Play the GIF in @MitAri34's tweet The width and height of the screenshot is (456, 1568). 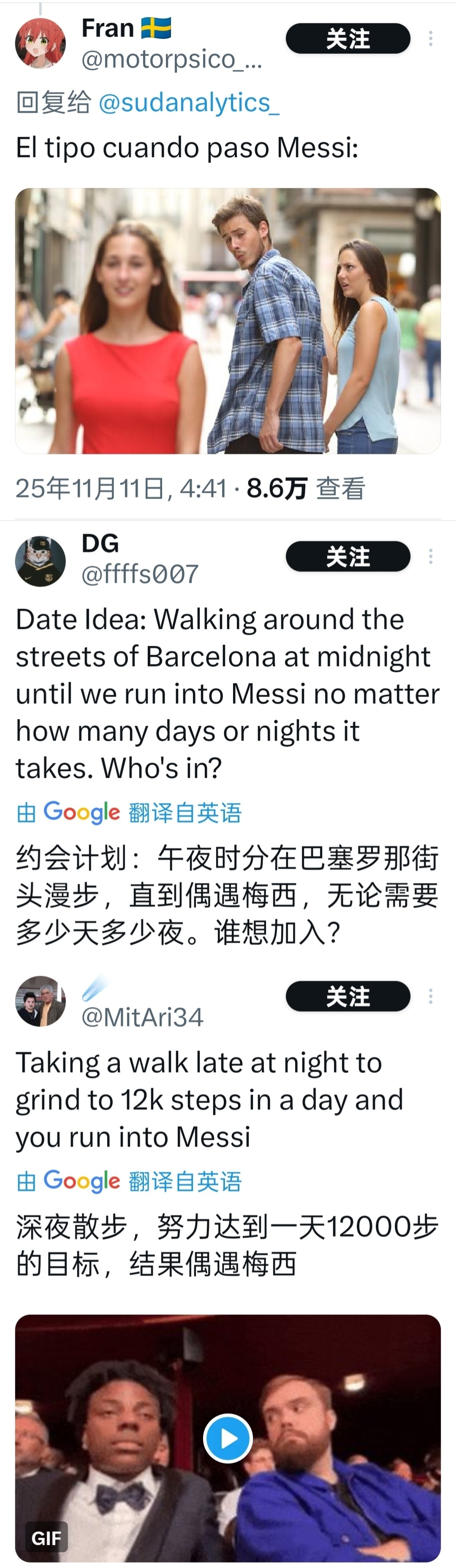[228, 1438]
